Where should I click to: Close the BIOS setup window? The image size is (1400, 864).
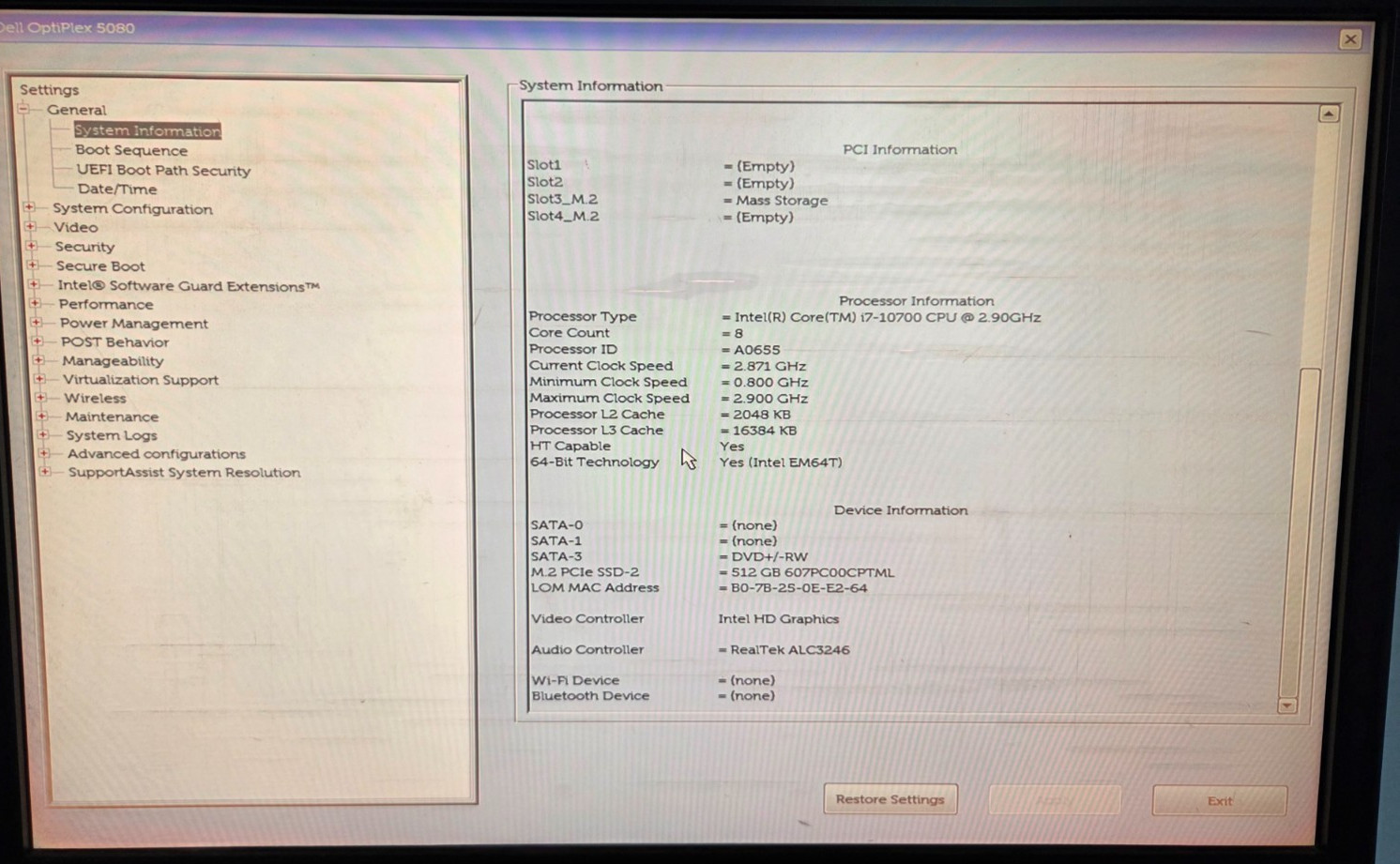[x=1350, y=39]
